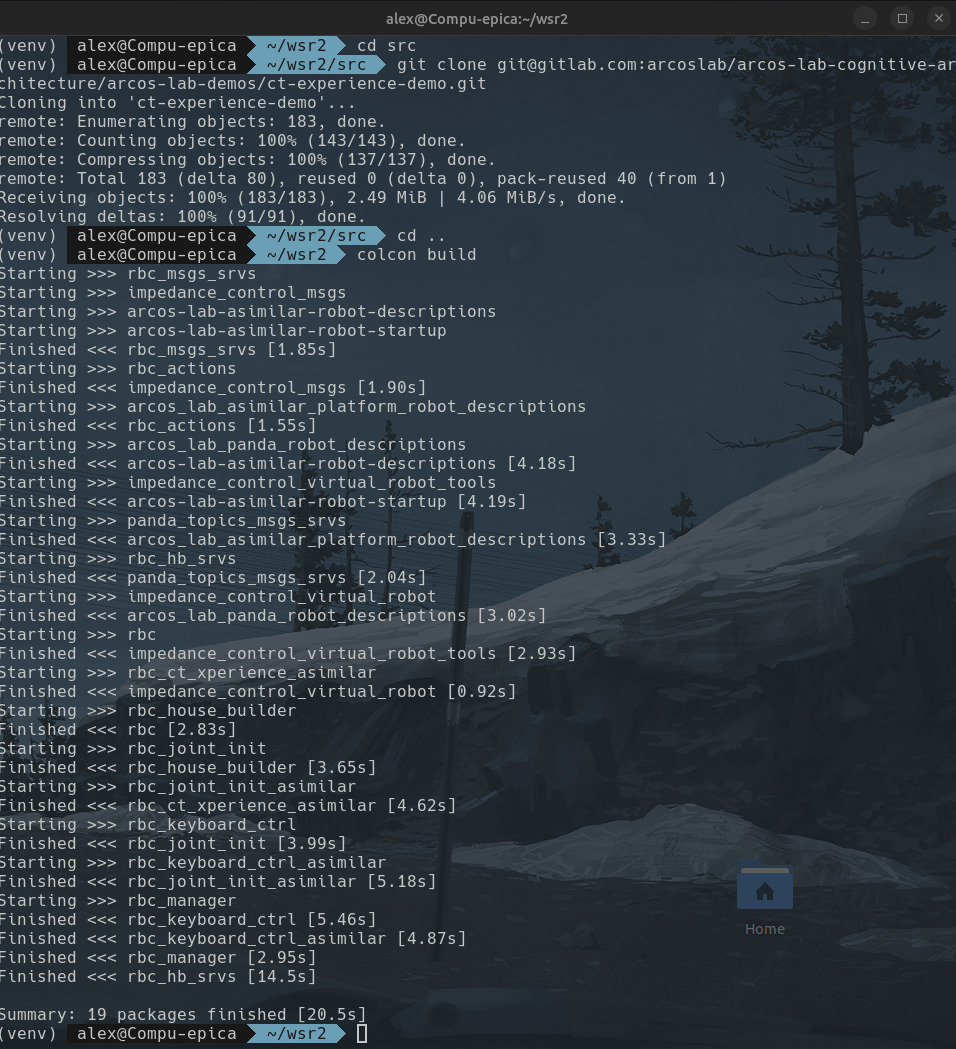This screenshot has height=1049, width=956.
Task: Minimize the terminal window
Action: point(866,18)
